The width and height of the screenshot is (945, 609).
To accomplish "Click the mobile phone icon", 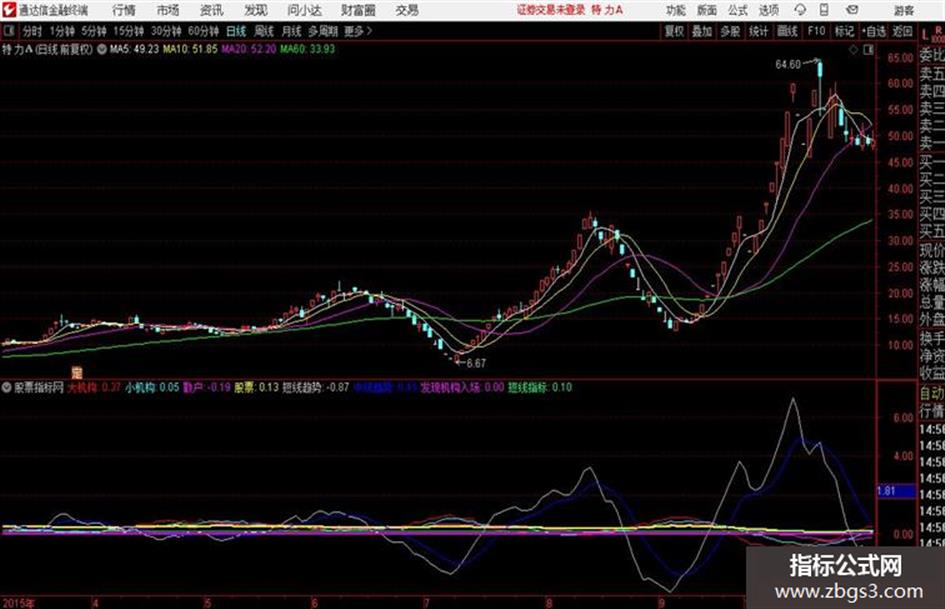I will pos(824,10).
